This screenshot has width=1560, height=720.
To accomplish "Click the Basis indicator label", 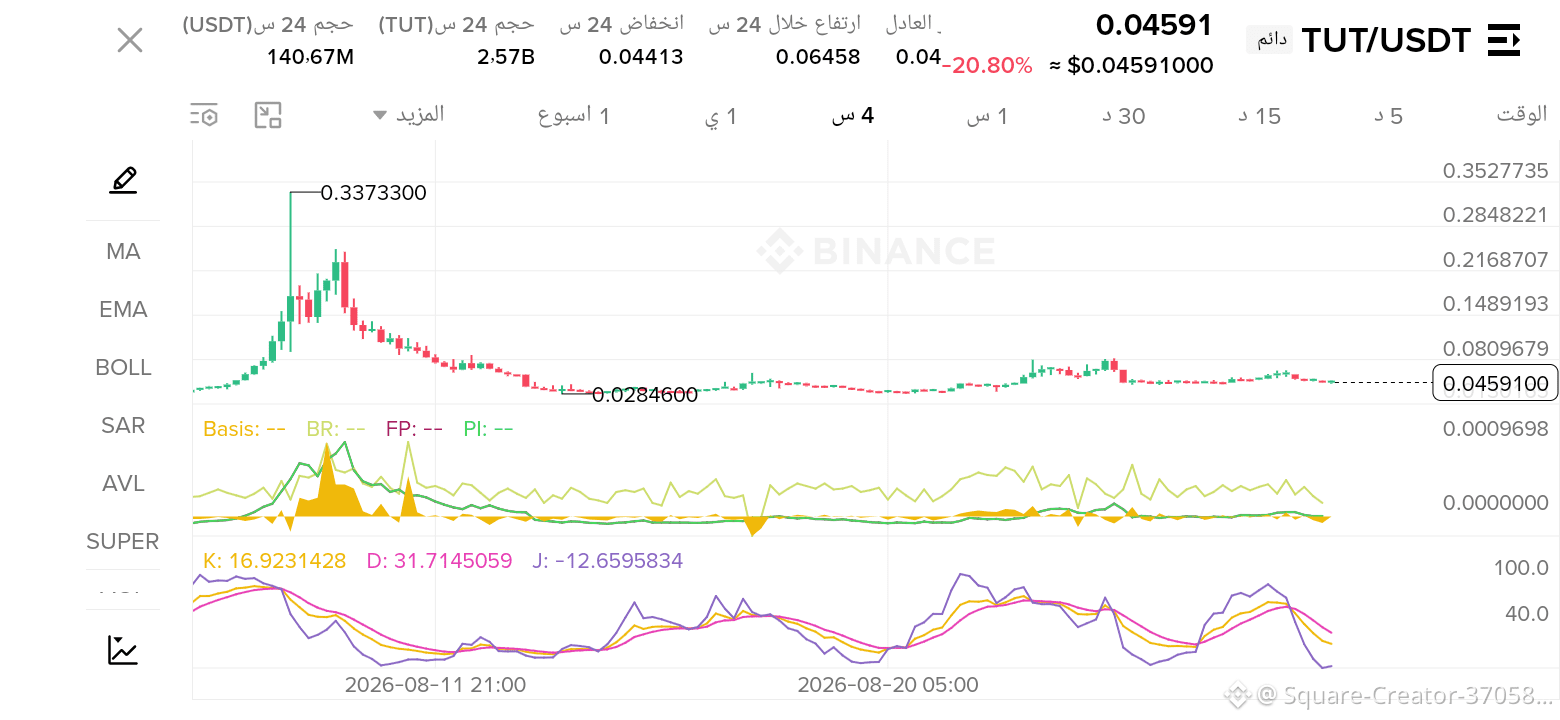I will point(244,430).
